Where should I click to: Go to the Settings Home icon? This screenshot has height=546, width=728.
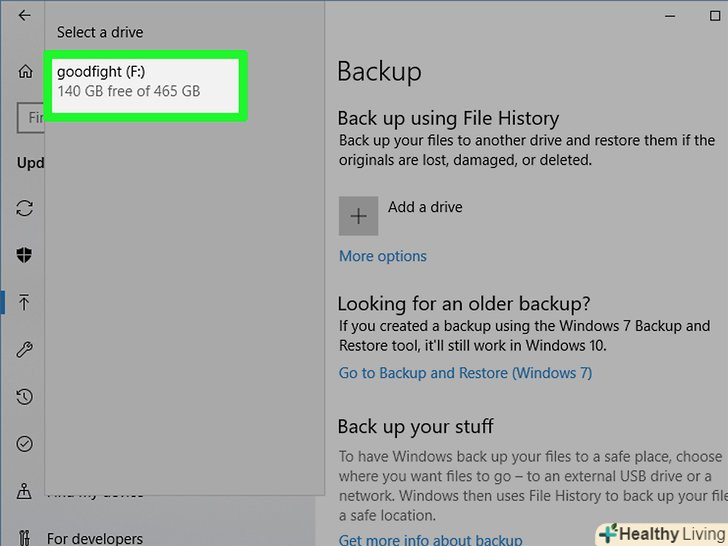click(x=25, y=72)
